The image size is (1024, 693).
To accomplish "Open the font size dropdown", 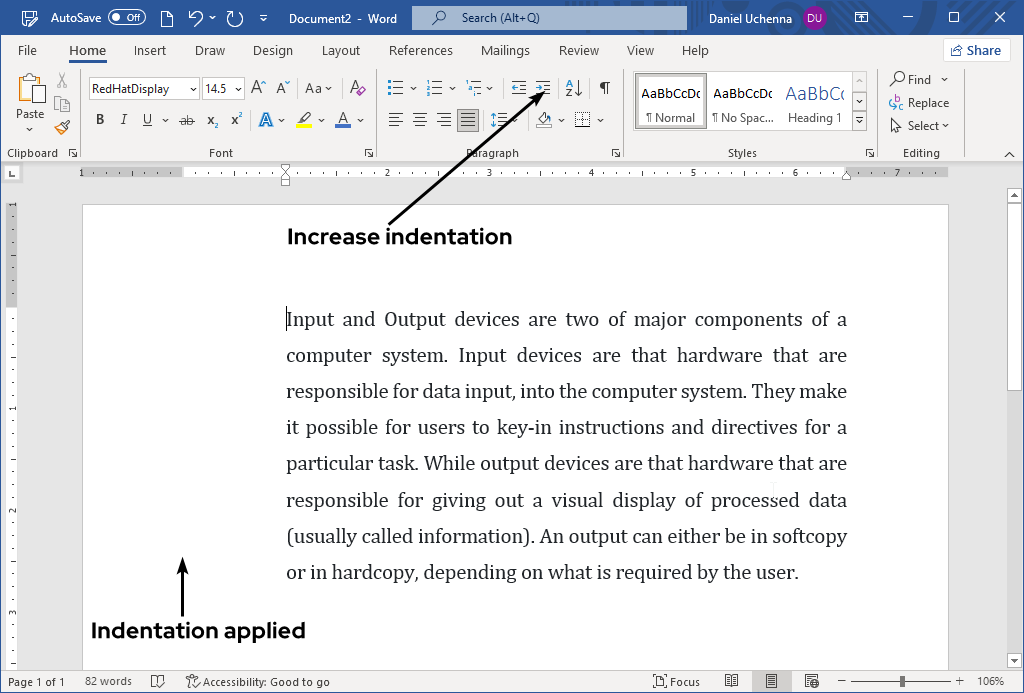I will point(236,88).
